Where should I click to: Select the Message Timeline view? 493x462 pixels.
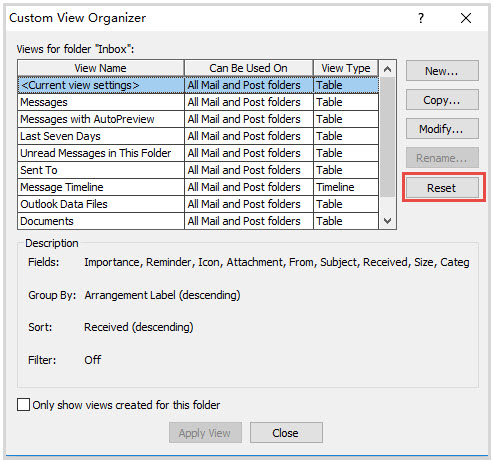click(x=198, y=187)
